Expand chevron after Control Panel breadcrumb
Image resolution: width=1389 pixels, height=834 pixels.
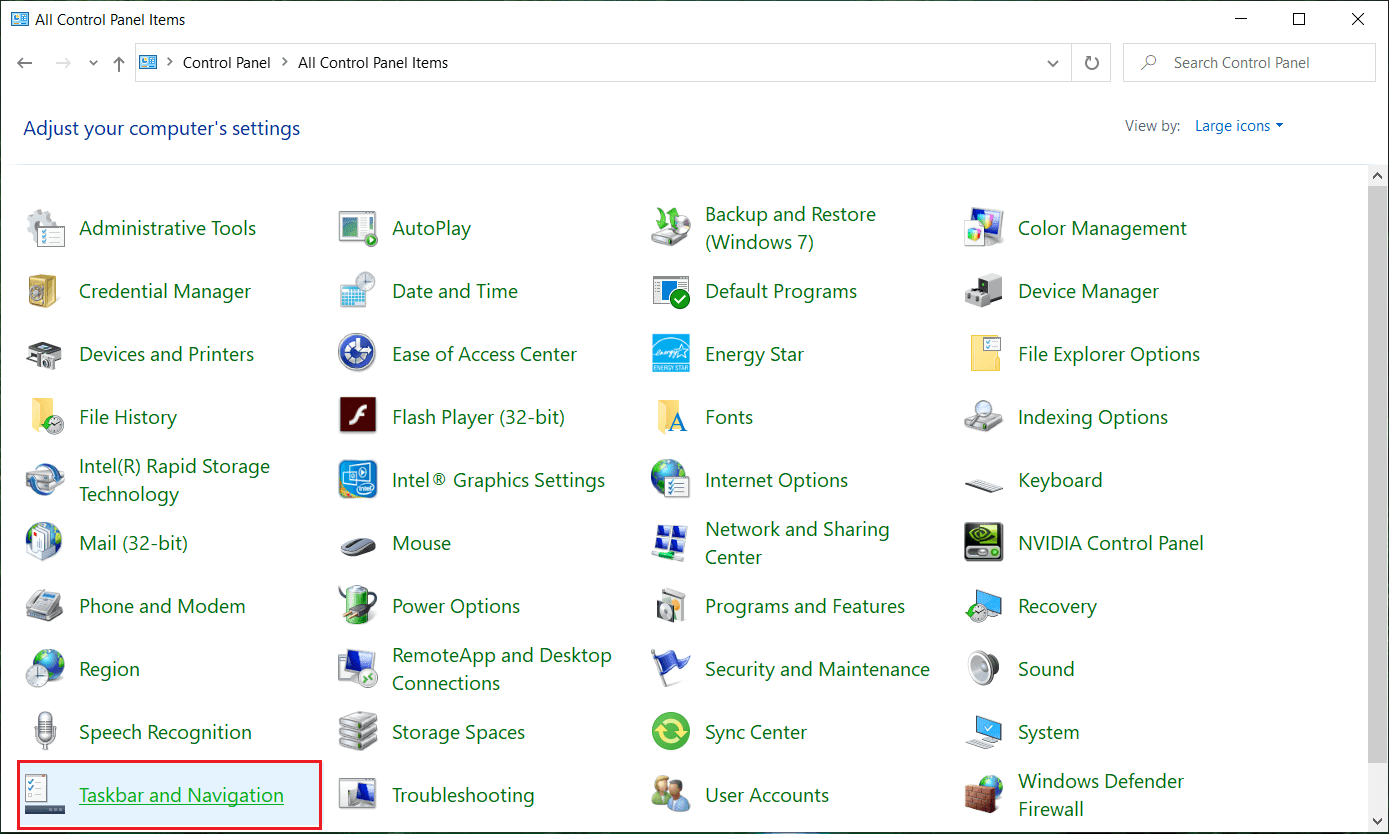[x=284, y=63]
